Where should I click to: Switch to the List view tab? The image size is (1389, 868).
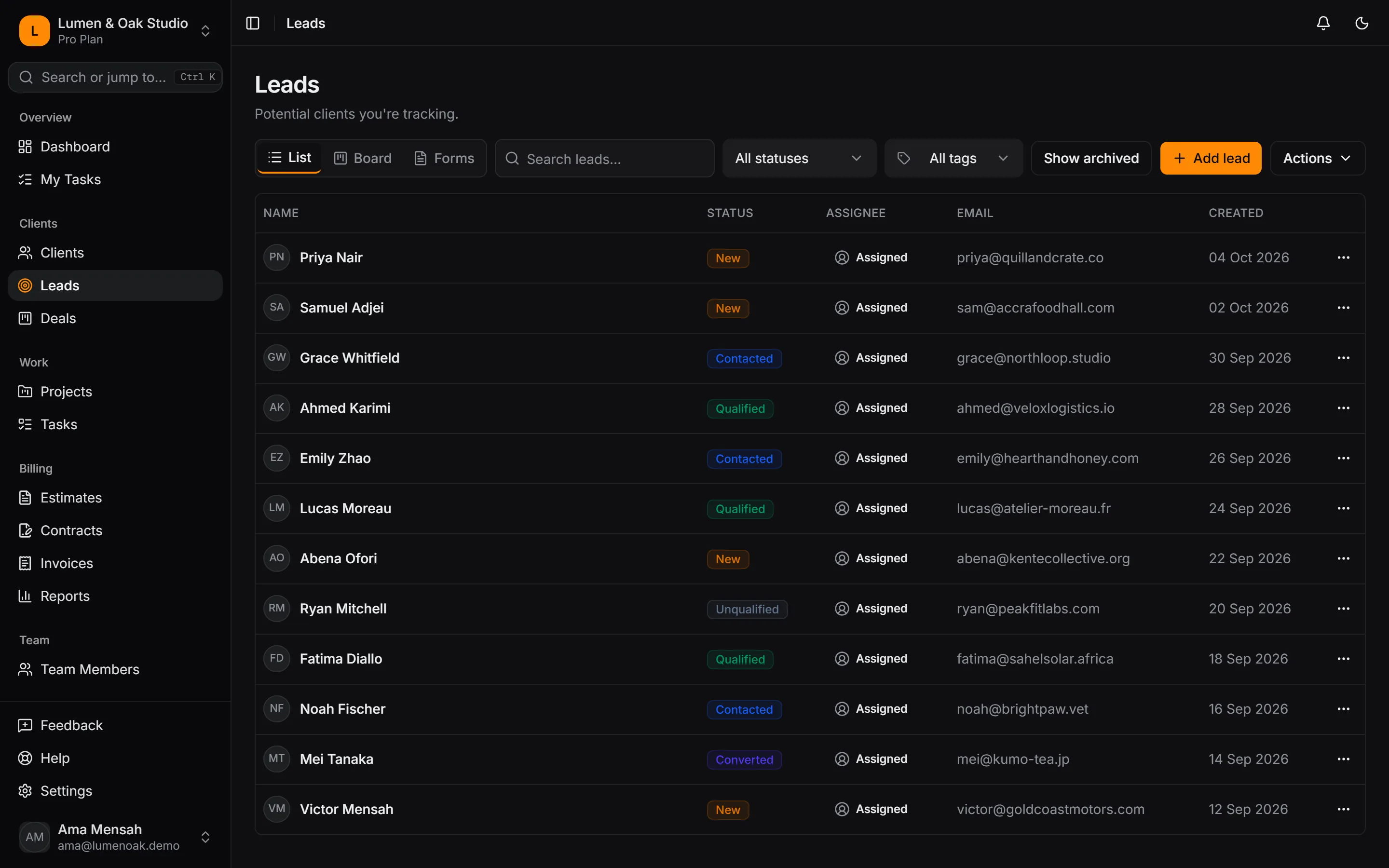coord(289,158)
